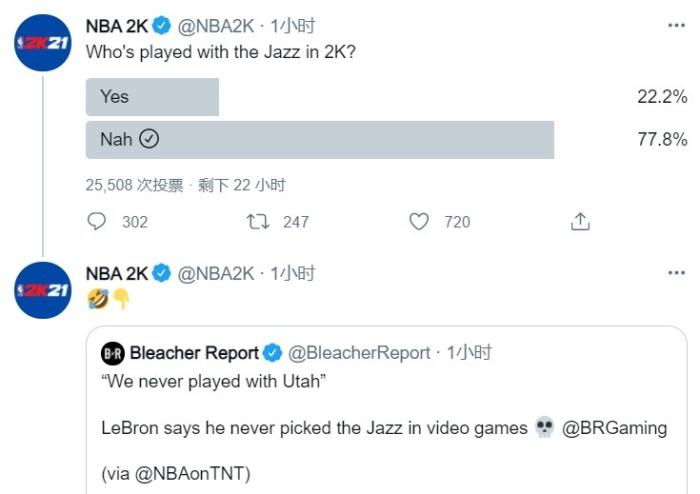Open the quoted Bleacher Report tweet text

point(314,428)
